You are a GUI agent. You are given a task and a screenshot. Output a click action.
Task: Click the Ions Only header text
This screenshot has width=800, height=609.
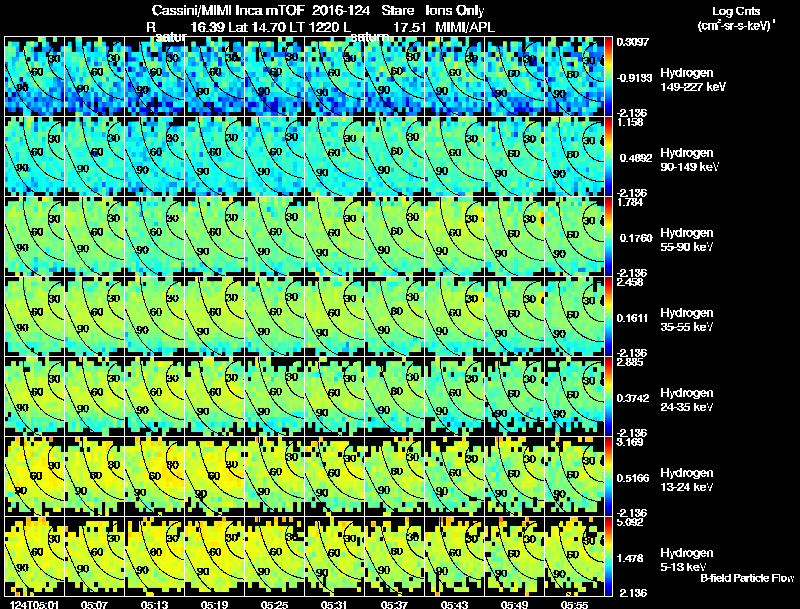[455, 10]
